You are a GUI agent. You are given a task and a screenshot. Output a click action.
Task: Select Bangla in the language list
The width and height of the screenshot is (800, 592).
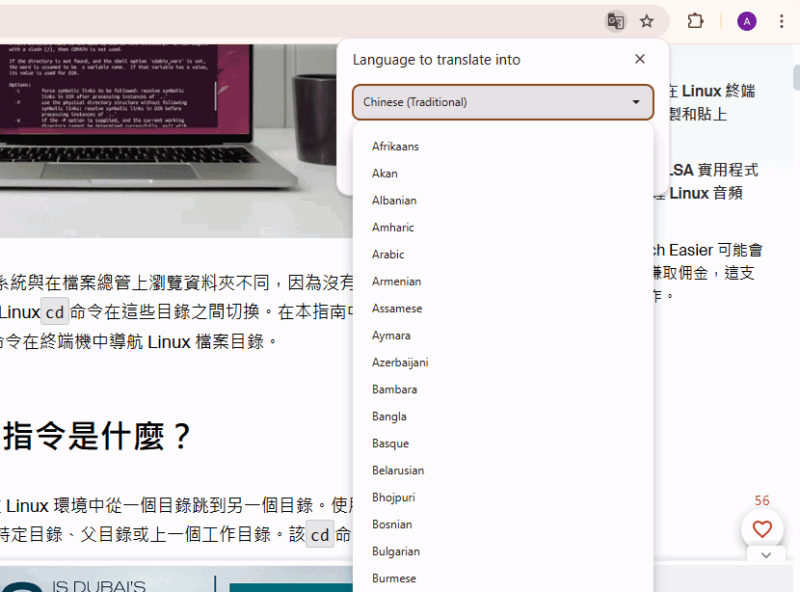coord(387,416)
